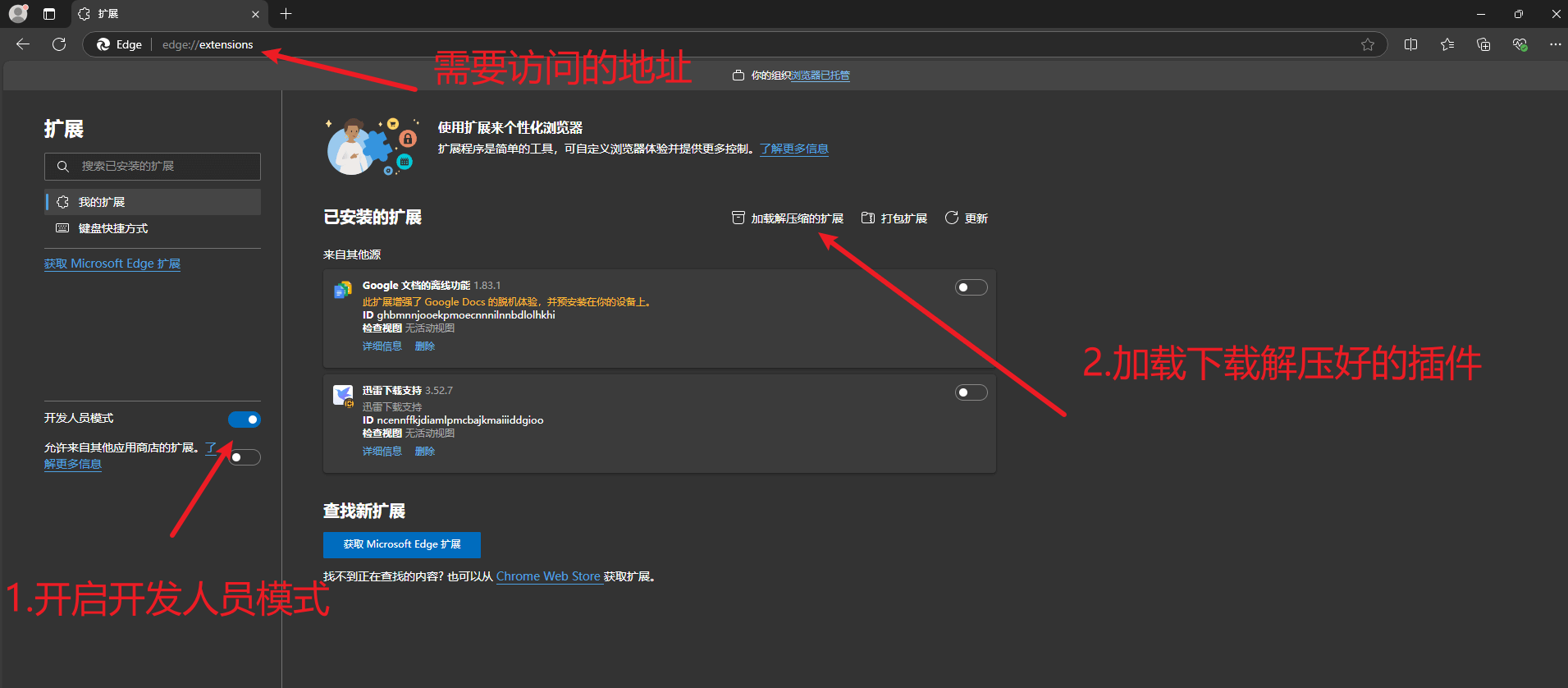
Task: Open the tab actions menu icon
Action: coord(49,14)
